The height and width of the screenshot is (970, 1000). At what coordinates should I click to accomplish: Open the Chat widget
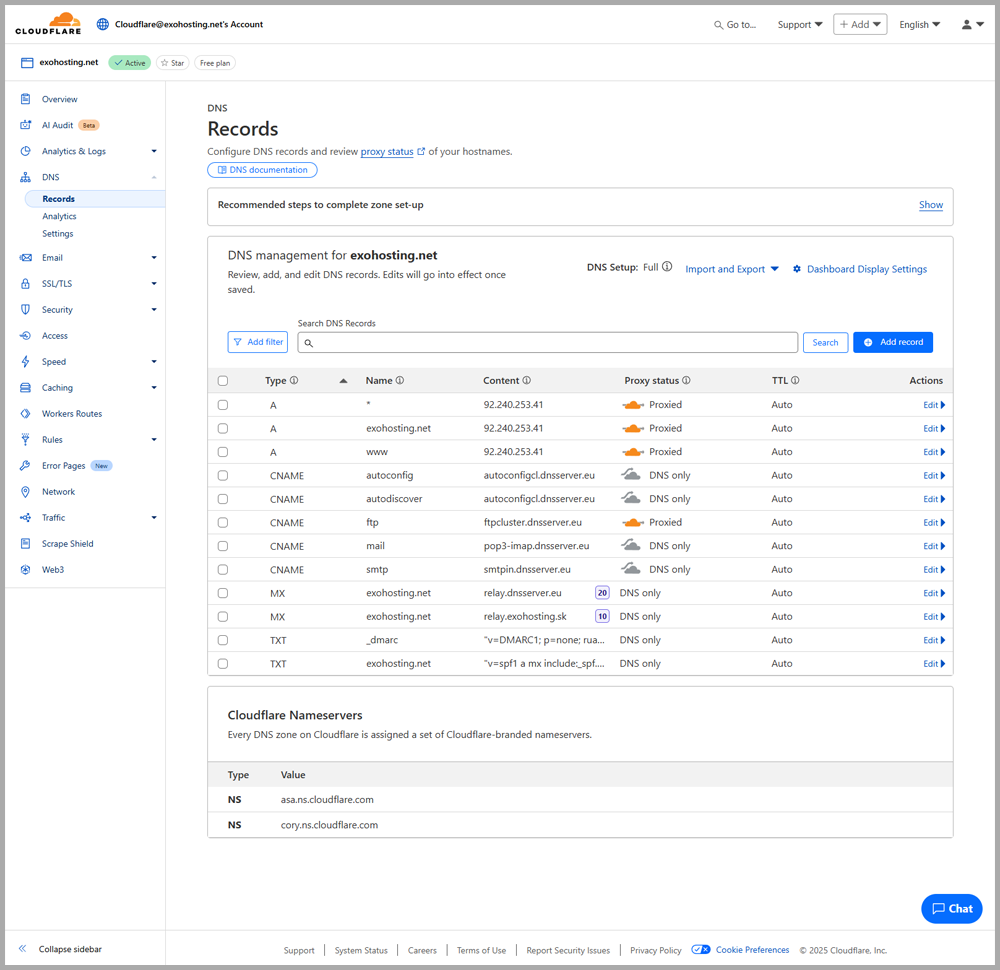pyautogui.click(x=951, y=908)
